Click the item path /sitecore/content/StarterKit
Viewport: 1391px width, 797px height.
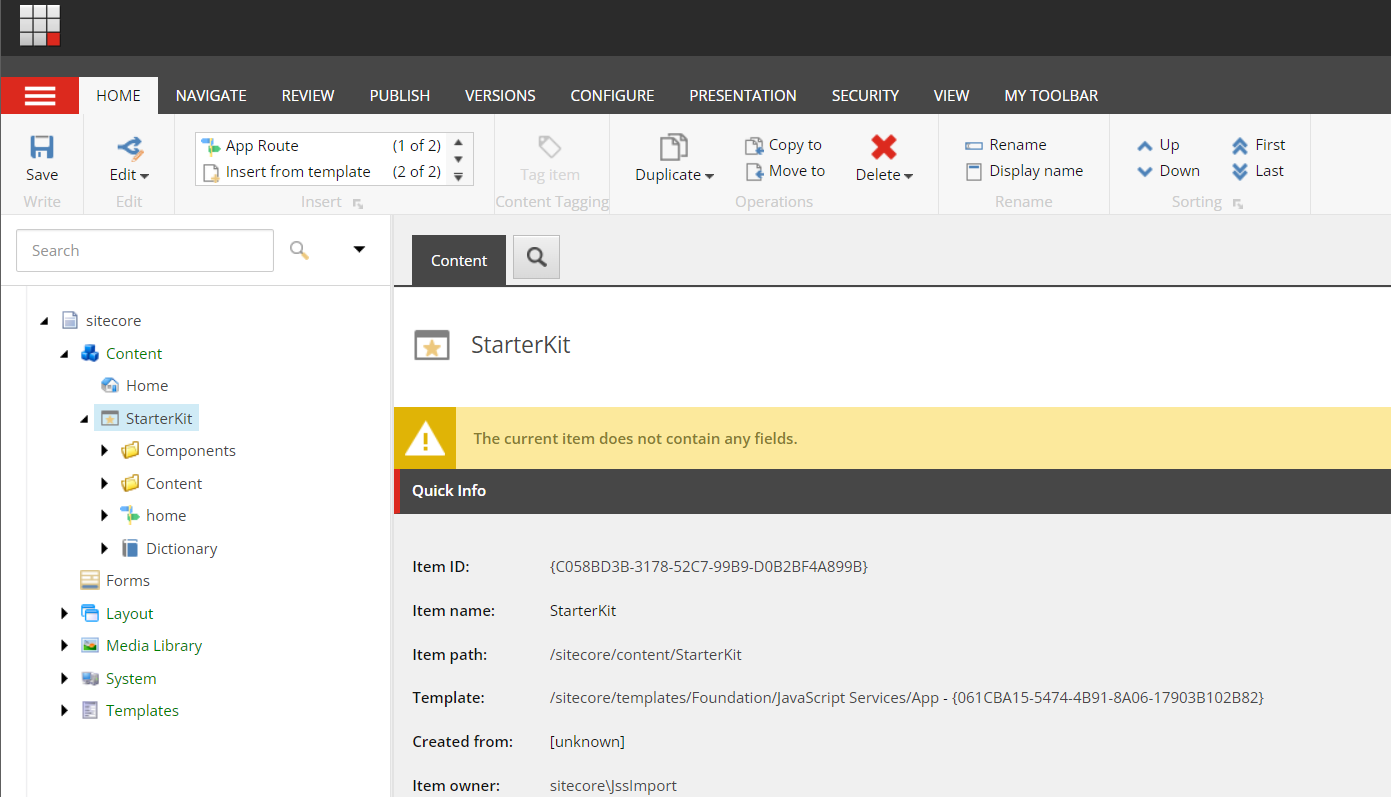(x=646, y=655)
